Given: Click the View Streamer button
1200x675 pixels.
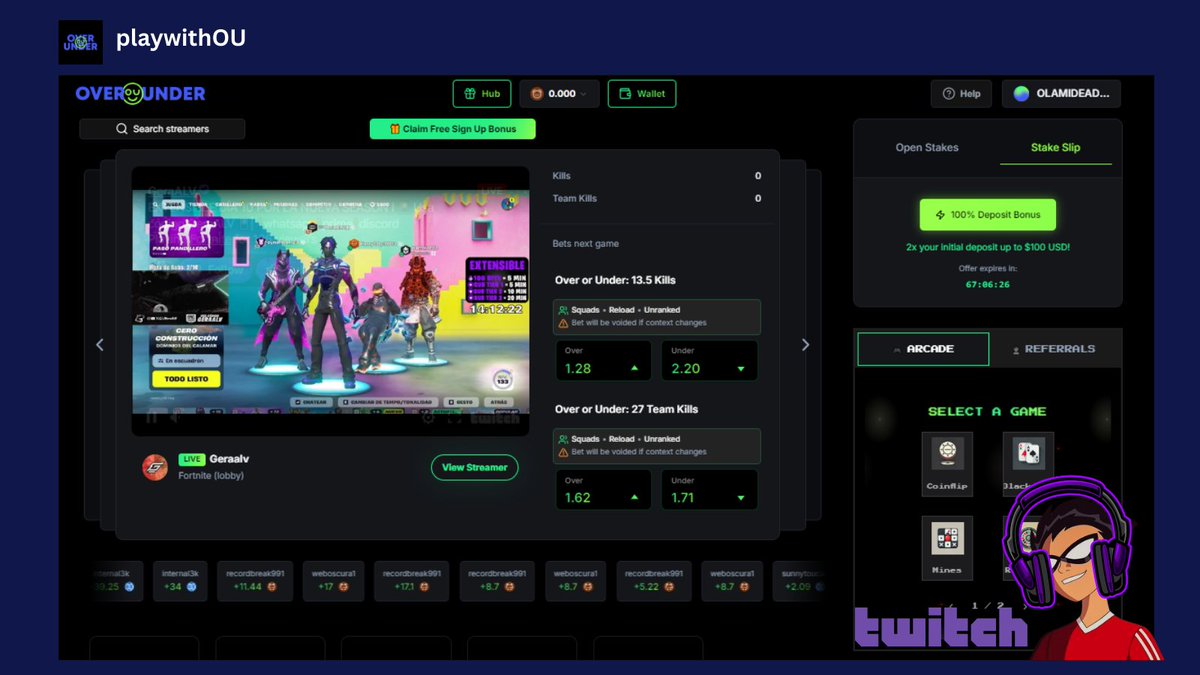Looking at the screenshot, I should tap(475, 467).
